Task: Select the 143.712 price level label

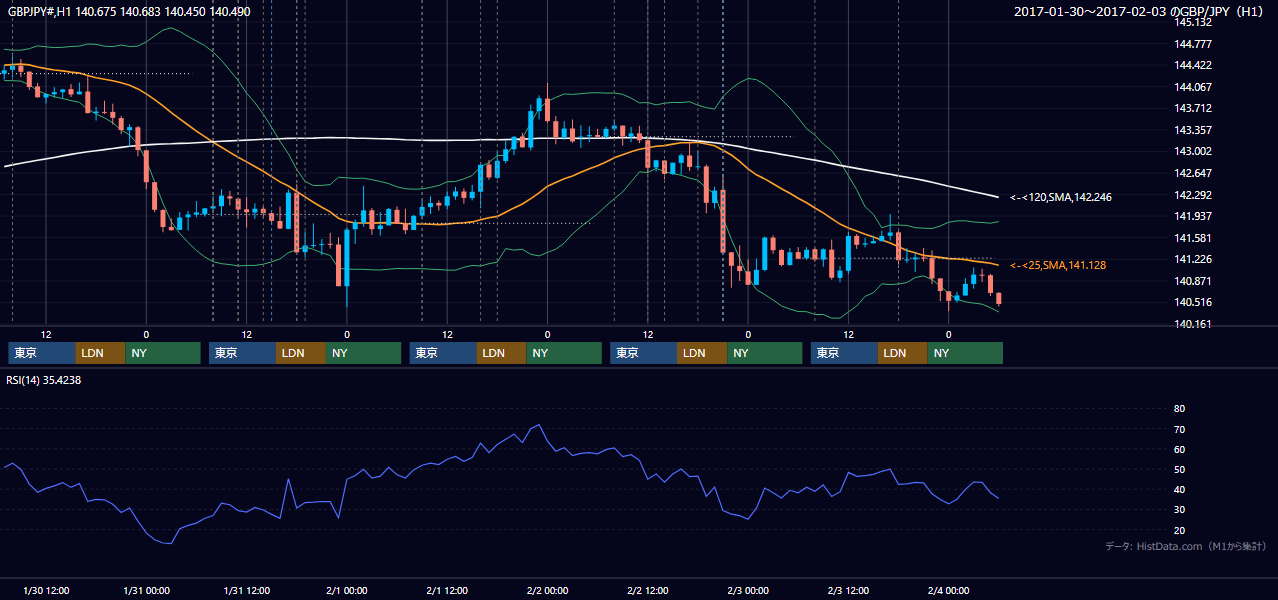Action: coord(1195,108)
